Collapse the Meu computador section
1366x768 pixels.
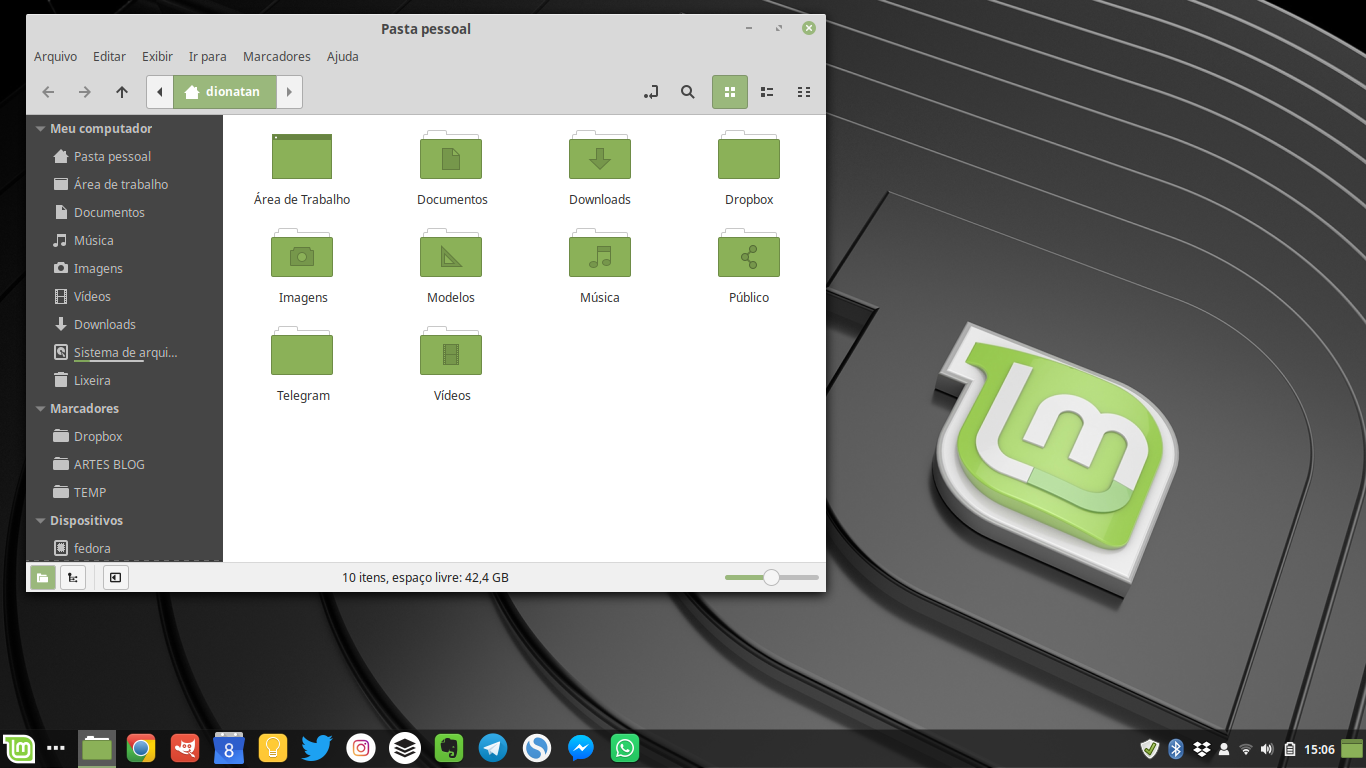tap(39, 128)
